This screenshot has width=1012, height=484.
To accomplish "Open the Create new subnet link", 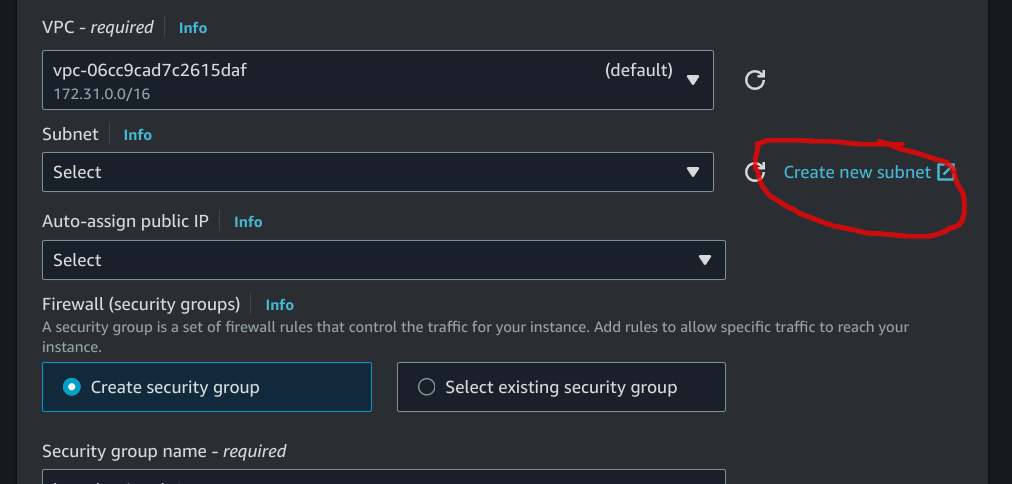I will tap(857, 172).
